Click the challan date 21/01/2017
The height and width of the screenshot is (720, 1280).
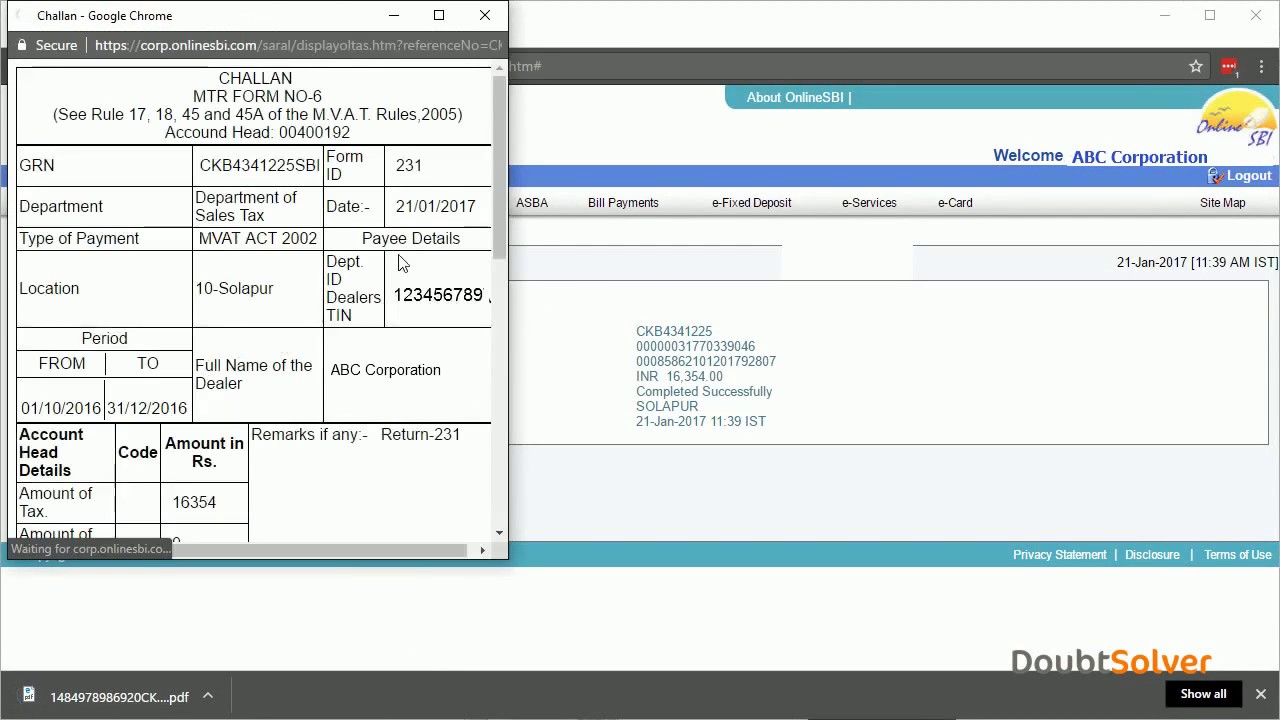435,207
